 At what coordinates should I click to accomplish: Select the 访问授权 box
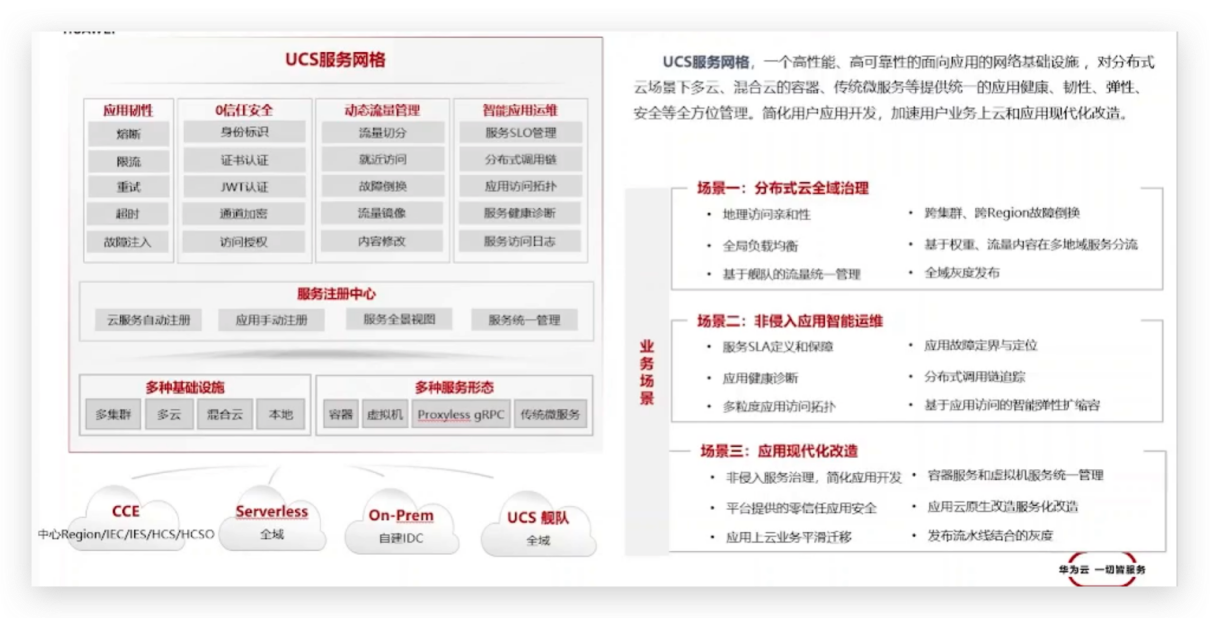[x=244, y=242]
